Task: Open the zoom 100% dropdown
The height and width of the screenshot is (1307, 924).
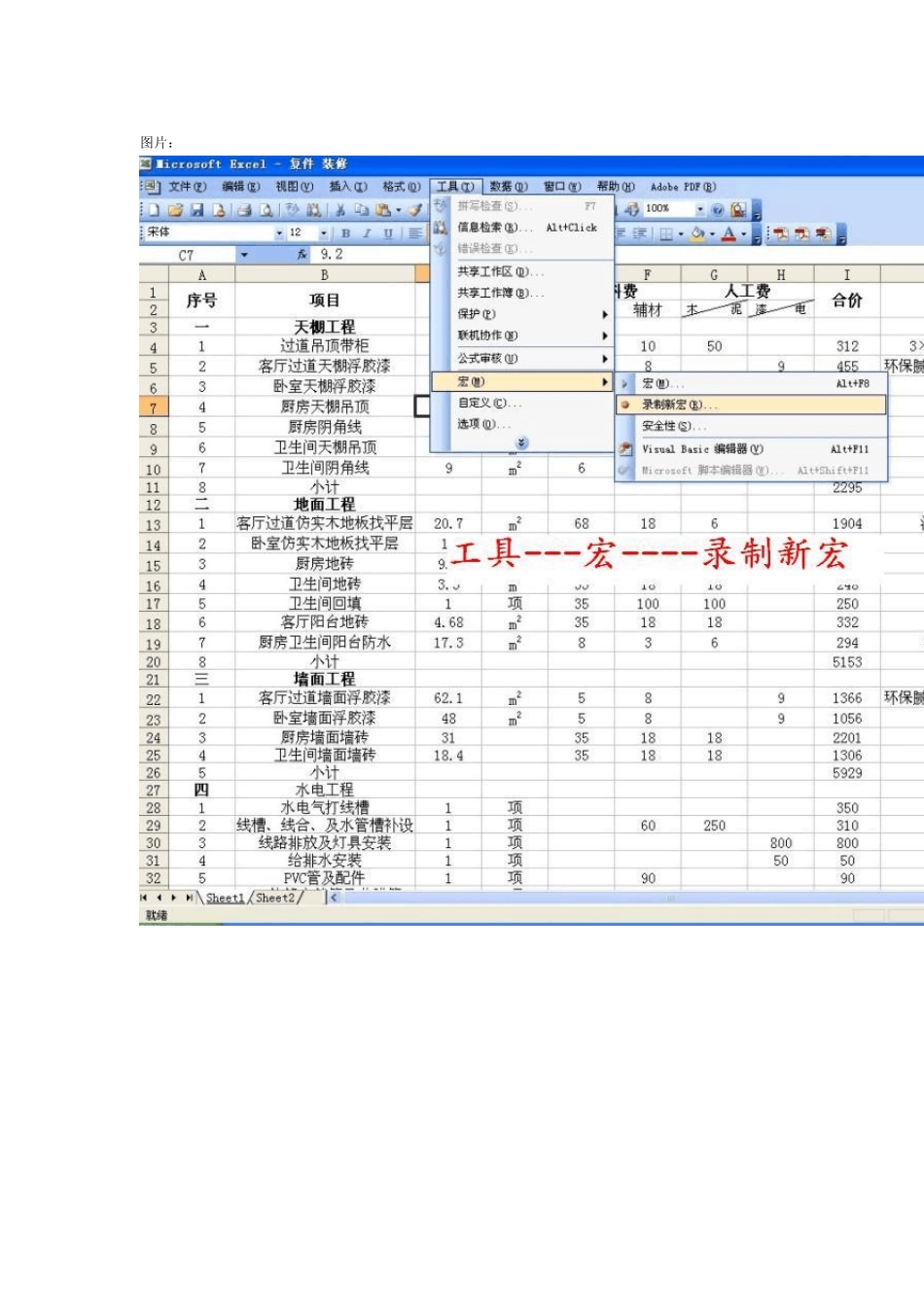Action: pos(700,210)
